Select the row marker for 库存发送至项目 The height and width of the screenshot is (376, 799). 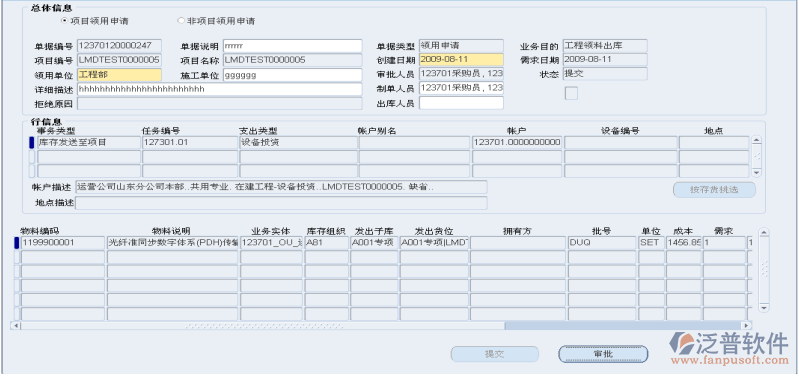pos(32,143)
